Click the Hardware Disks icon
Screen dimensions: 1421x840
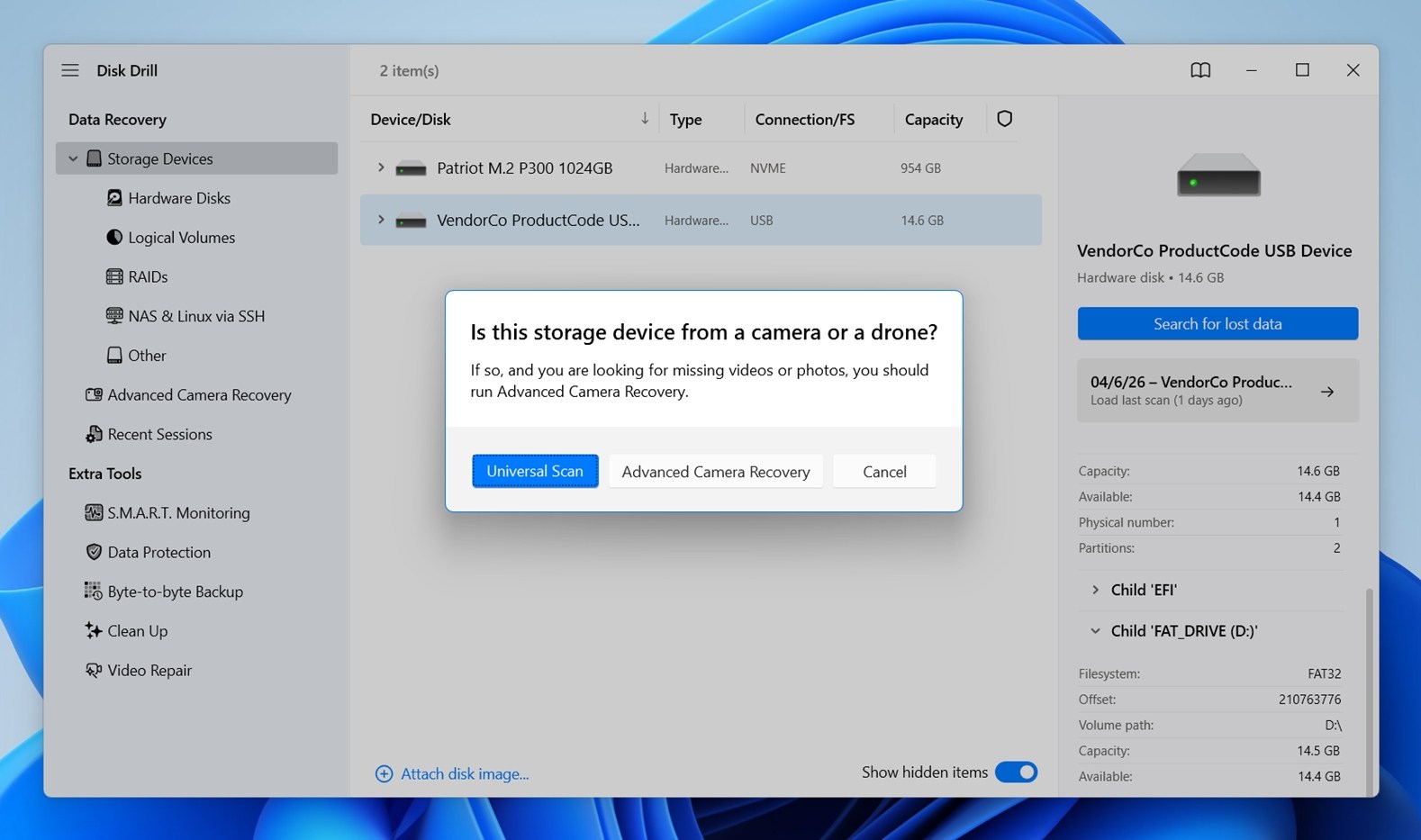114,198
